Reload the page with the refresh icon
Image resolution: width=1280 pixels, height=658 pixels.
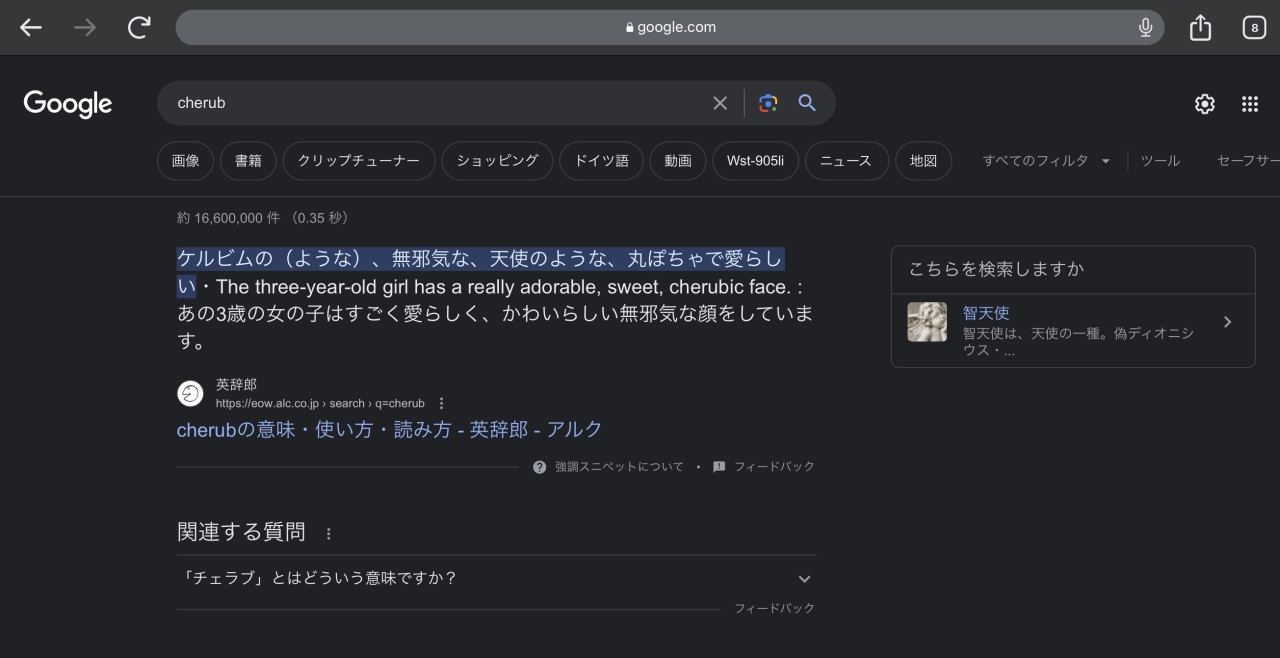(x=139, y=28)
